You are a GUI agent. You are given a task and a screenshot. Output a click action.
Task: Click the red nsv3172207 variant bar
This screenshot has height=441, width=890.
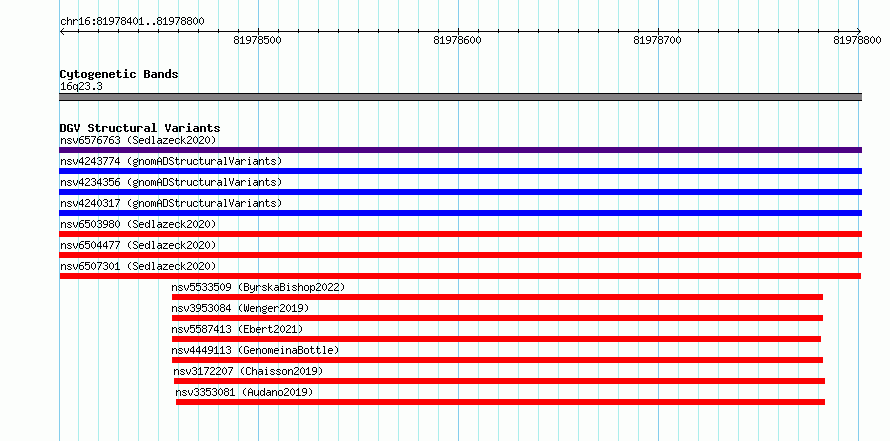pyautogui.click(x=499, y=381)
